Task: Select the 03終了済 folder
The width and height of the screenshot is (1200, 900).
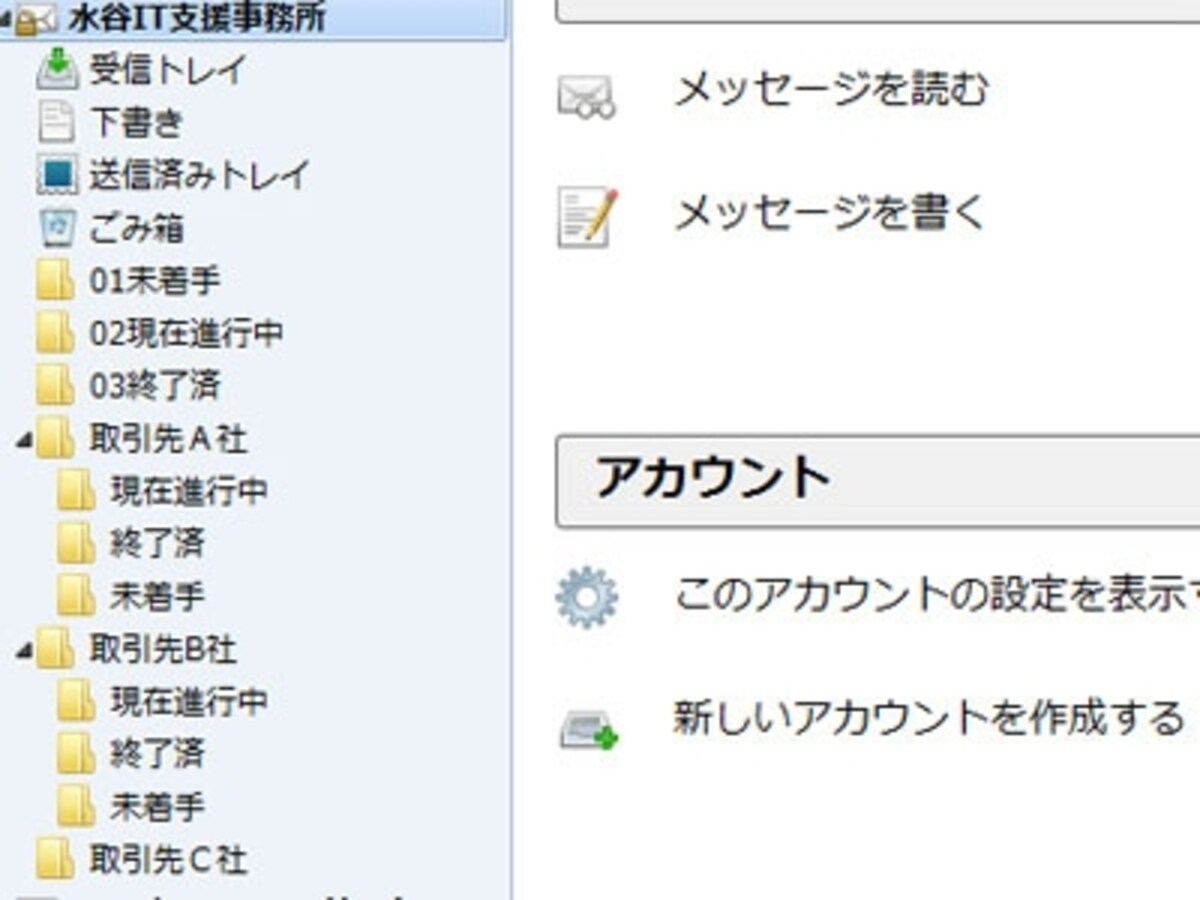Action: coord(155,386)
